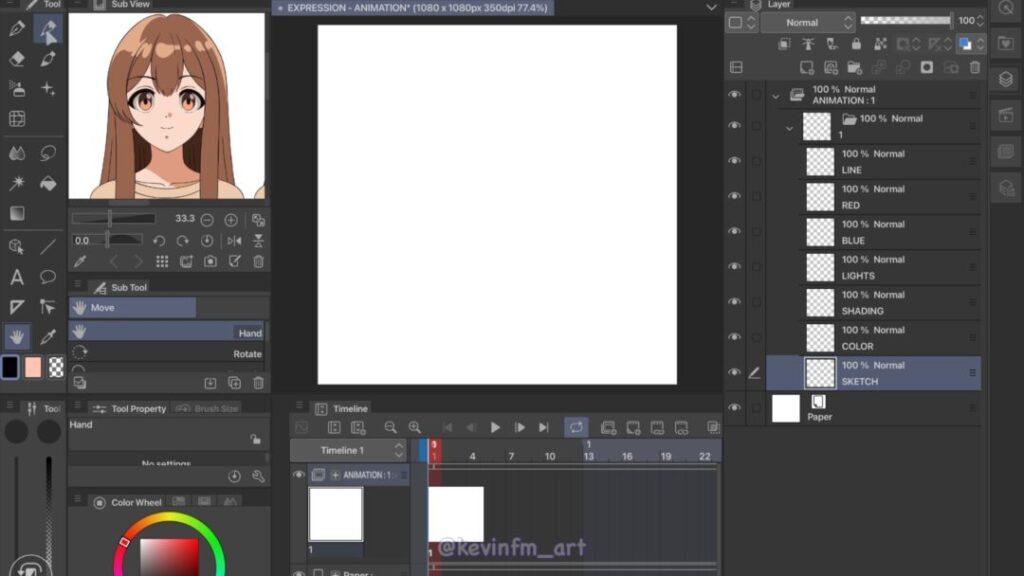This screenshot has height=576, width=1024.
Task: Play the animation in timeline
Action: click(x=495, y=427)
